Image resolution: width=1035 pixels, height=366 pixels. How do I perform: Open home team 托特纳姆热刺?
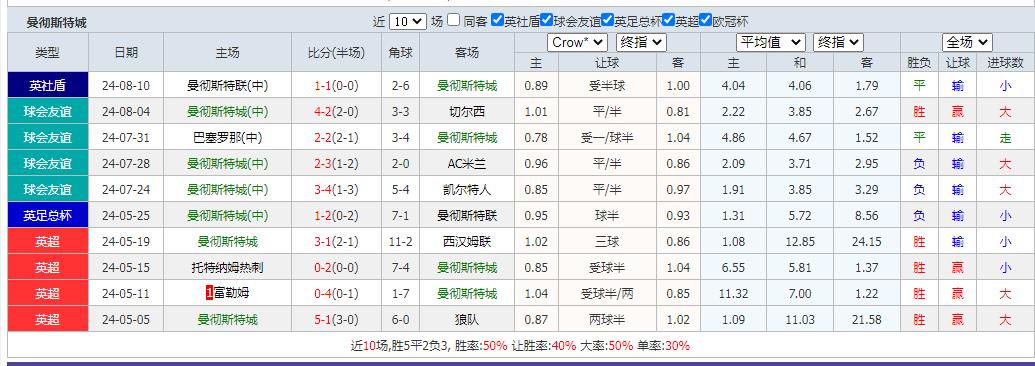pyautogui.click(x=228, y=268)
